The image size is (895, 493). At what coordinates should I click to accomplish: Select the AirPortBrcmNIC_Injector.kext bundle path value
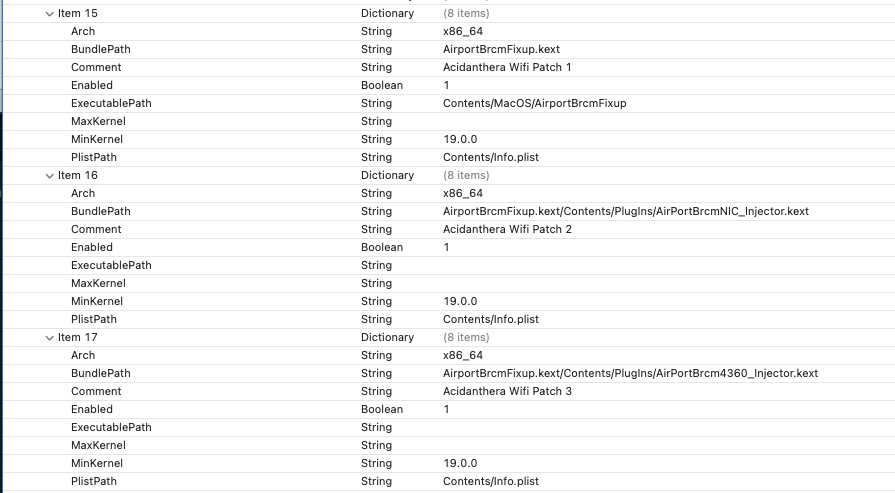click(625, 212)
